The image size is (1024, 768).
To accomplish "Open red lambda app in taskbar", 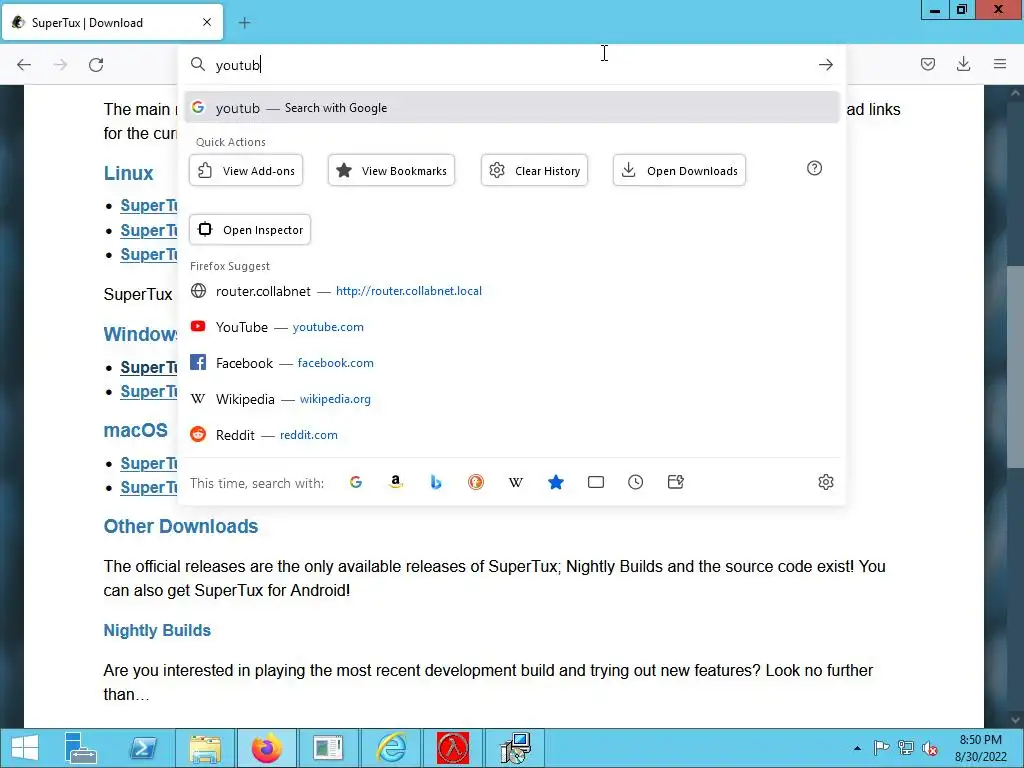I will (453, 748).
